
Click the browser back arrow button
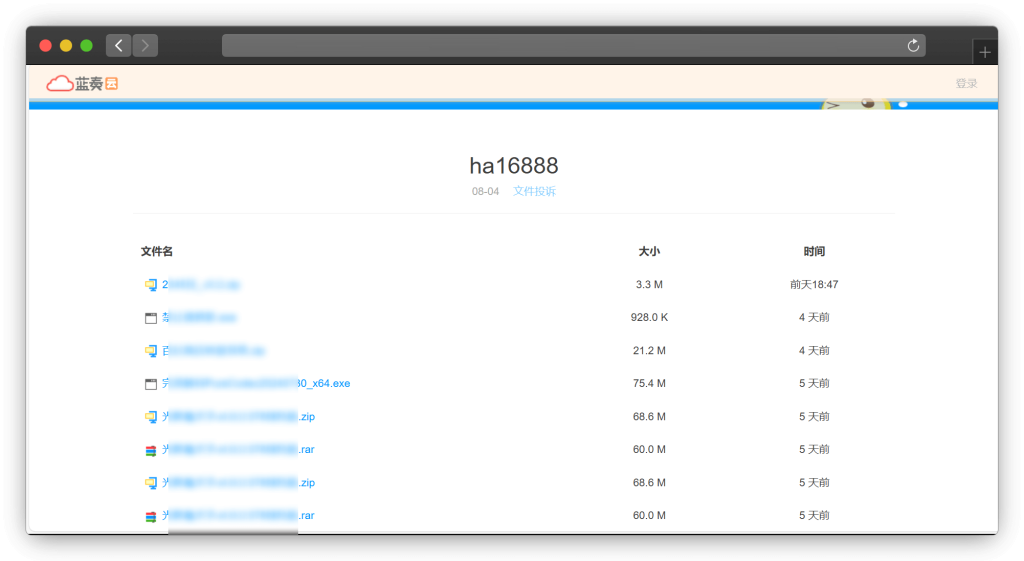tap(119, 45)
